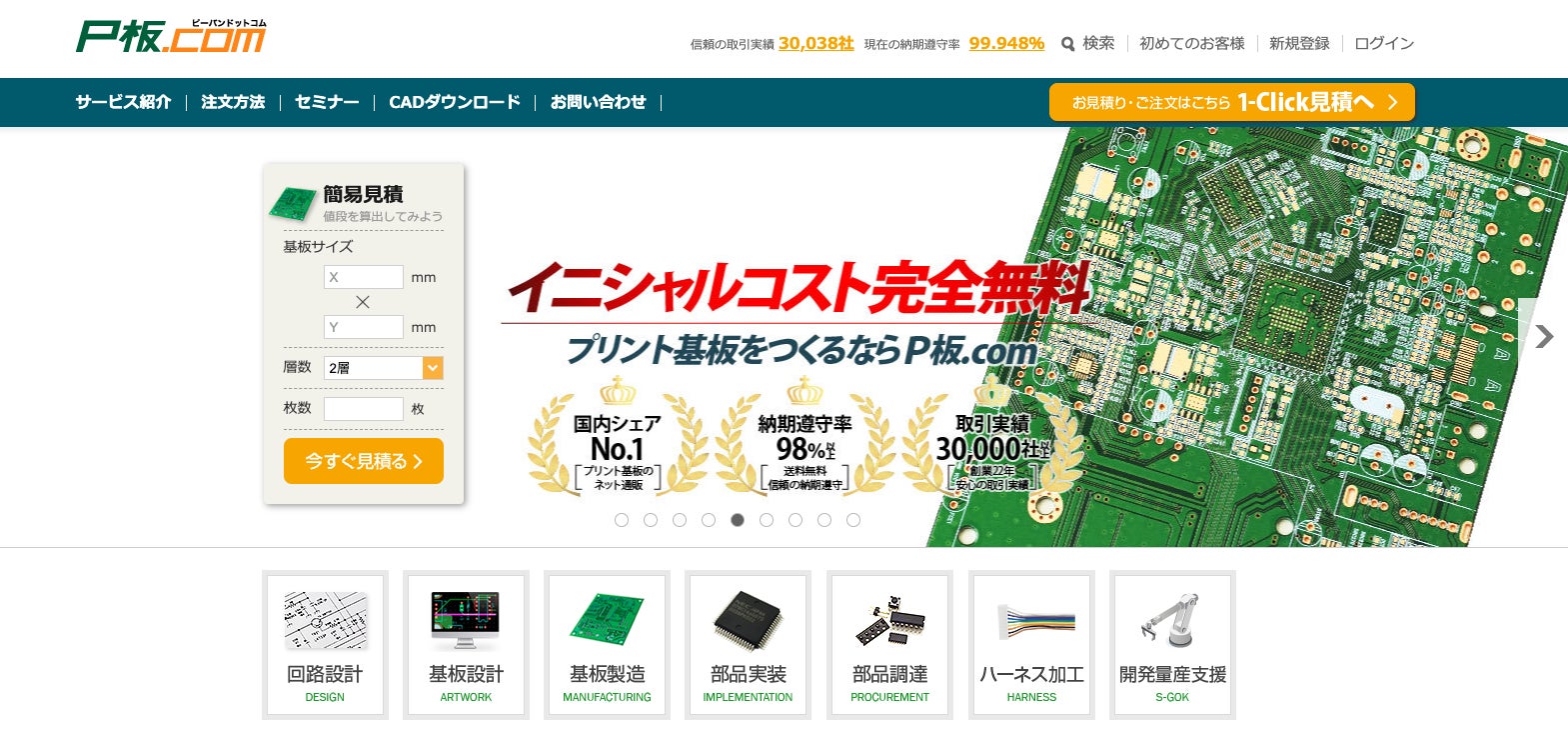Go to the next banner slide arrow
This screenshot has width=1568, height=737.
[x=1544, y=336]
